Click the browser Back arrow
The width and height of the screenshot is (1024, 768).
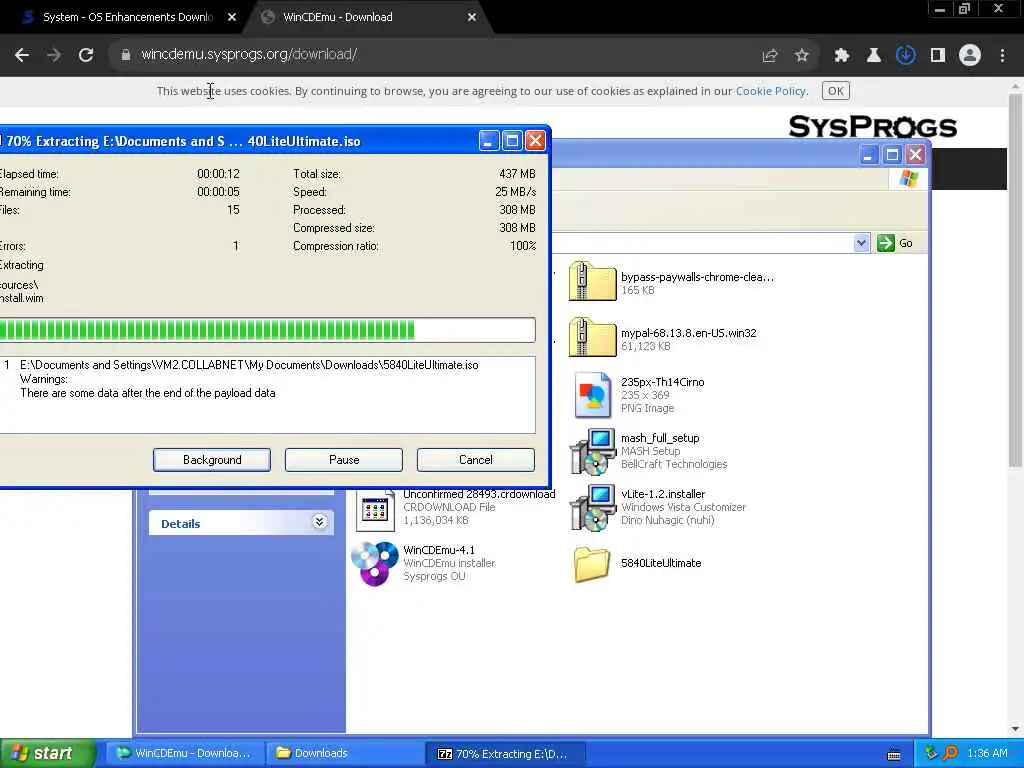pos(22,56)
